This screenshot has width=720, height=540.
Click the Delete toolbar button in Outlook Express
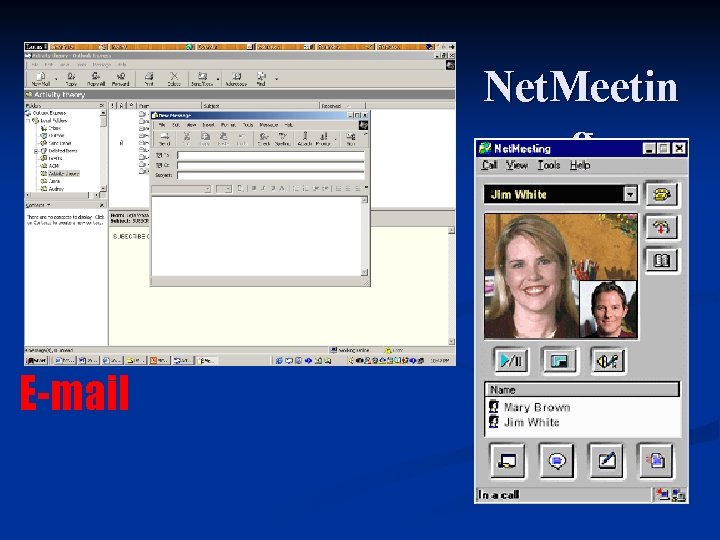174,79
